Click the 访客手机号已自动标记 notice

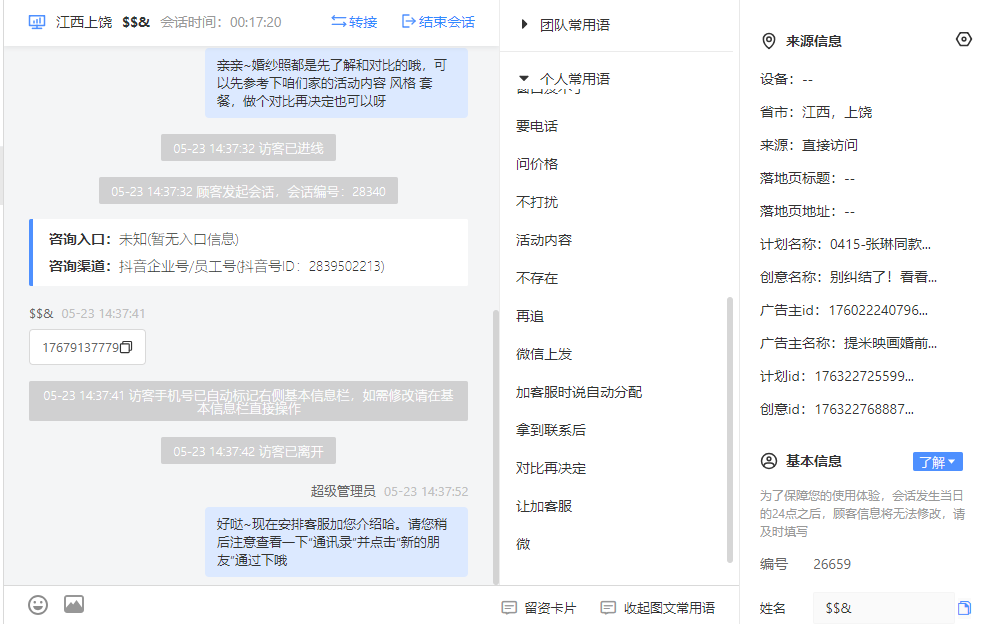248,402
